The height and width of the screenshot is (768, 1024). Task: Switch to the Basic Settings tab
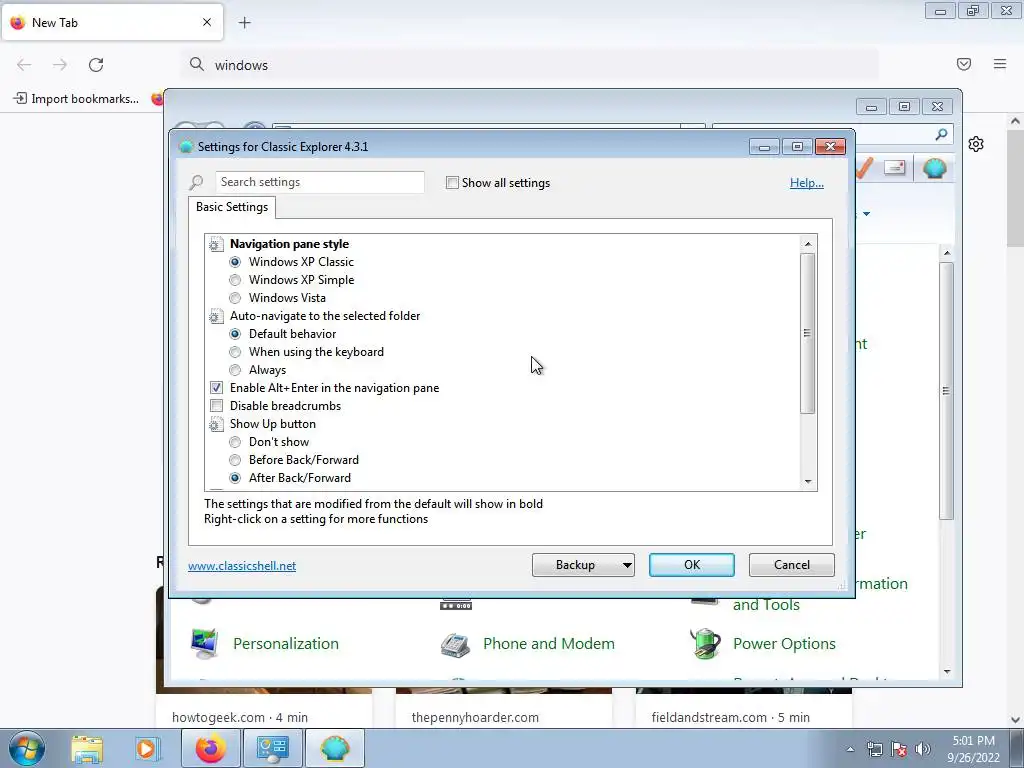click(x=232, y=207)
